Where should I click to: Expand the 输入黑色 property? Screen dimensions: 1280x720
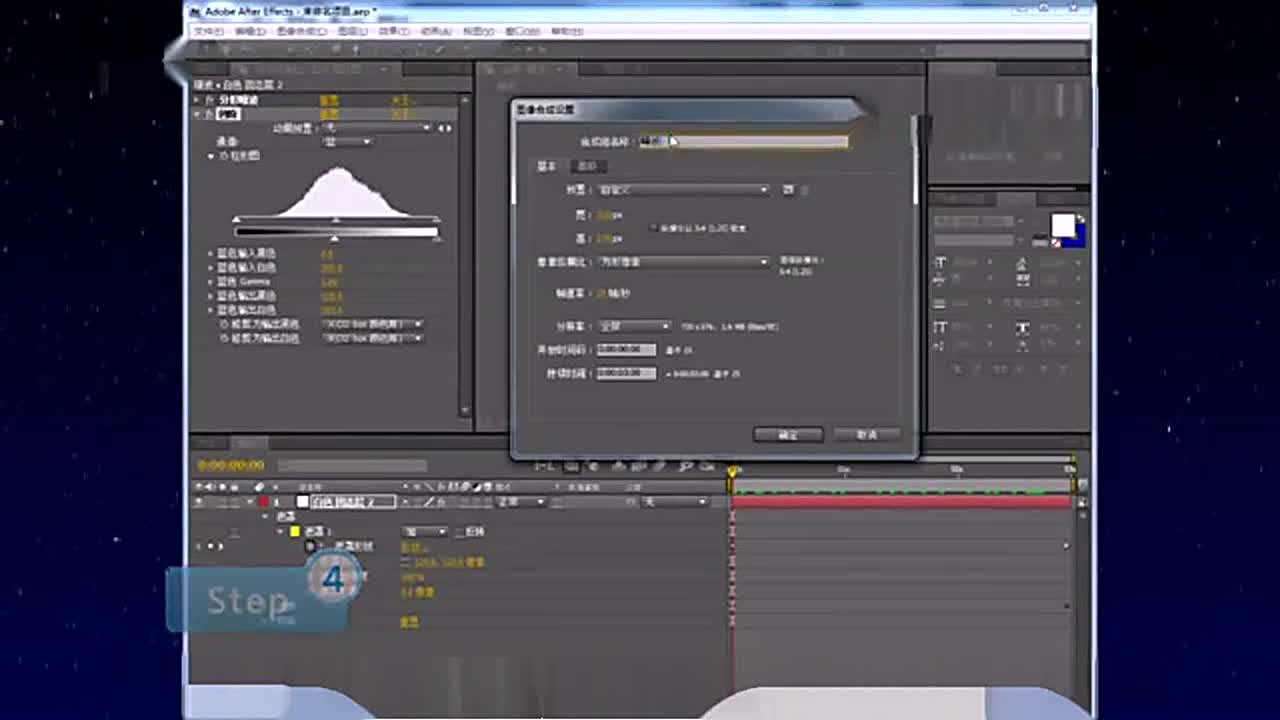pos(211,254)
